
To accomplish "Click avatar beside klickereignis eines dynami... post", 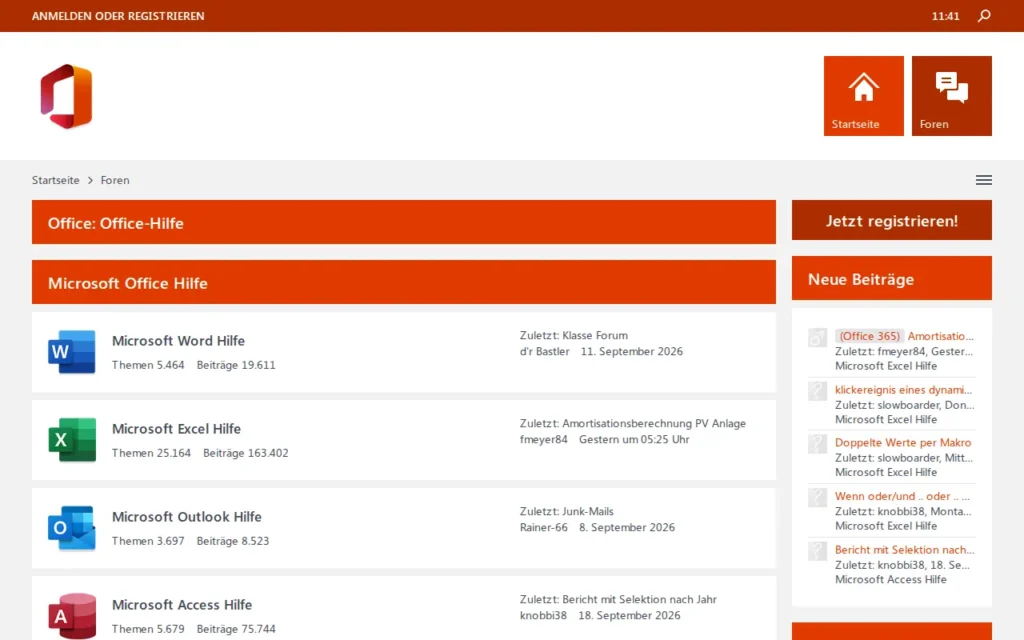I will [x=818, y=391].
